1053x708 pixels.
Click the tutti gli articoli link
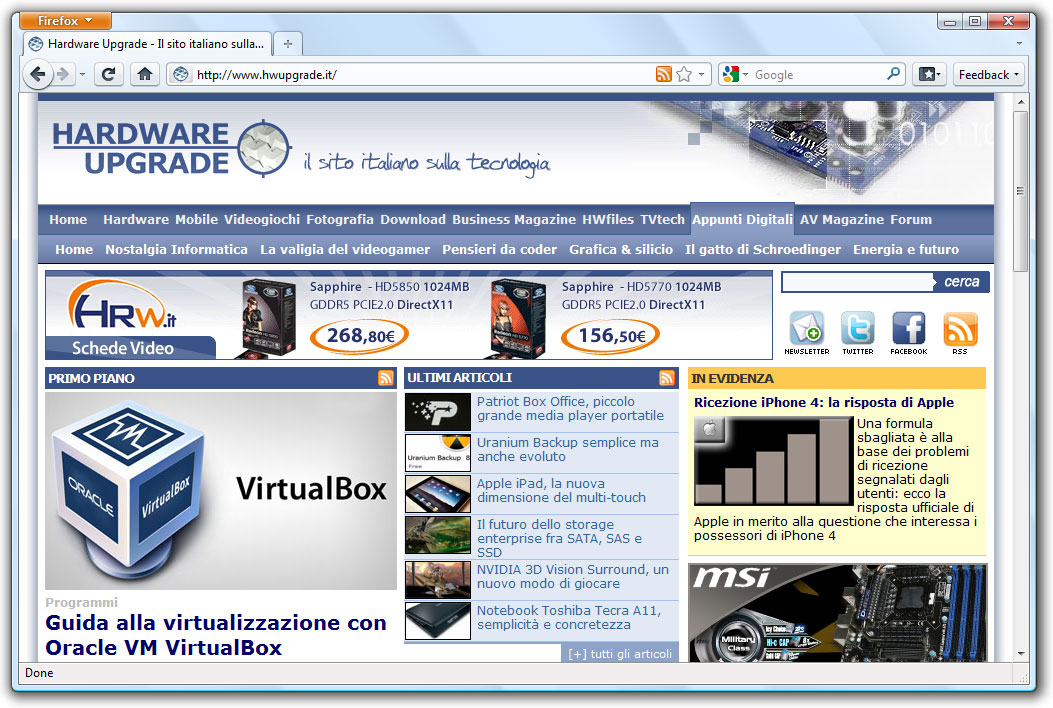coord(619,654)
